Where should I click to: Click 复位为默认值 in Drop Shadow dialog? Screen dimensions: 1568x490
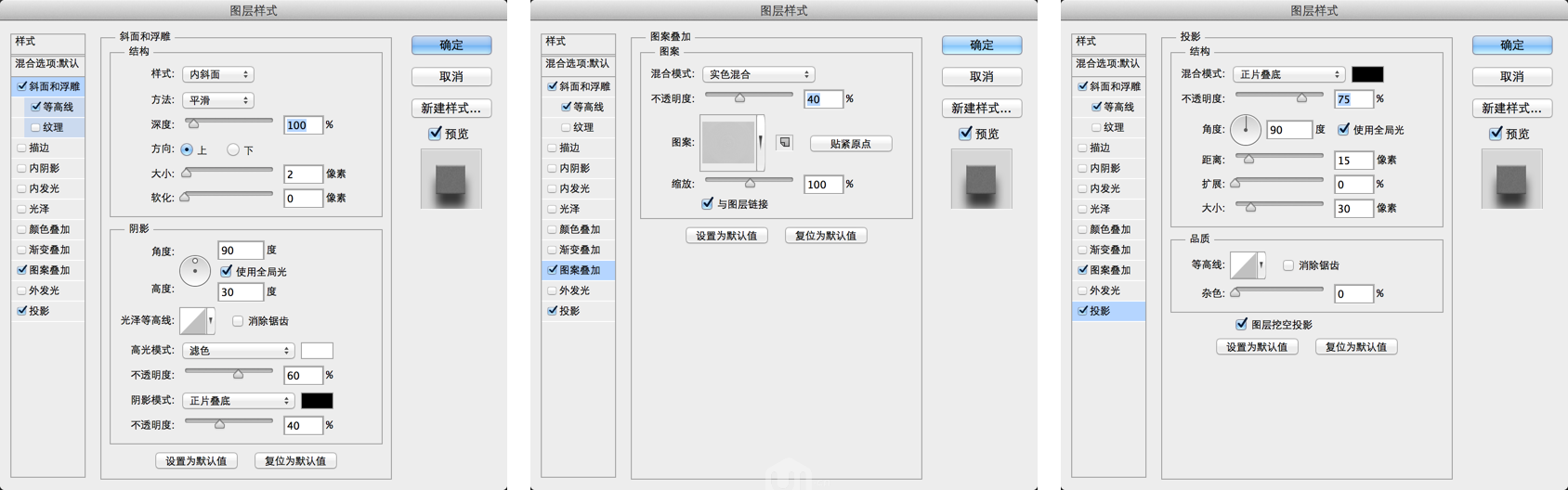point(1356,346)
